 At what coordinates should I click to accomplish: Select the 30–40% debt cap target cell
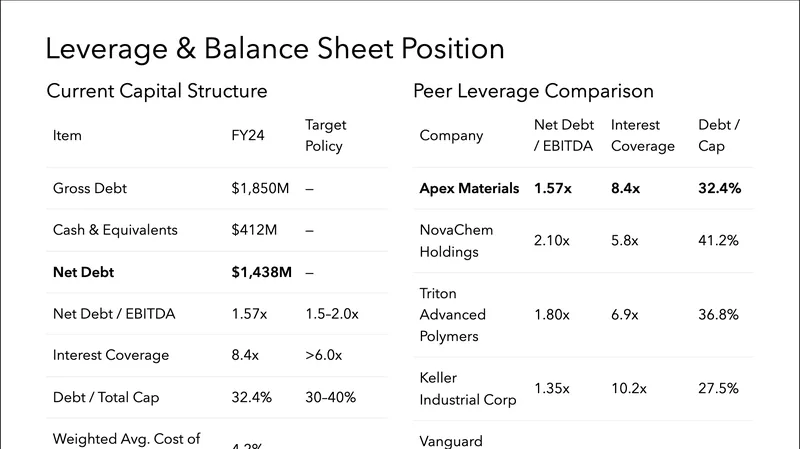(330, 397)
